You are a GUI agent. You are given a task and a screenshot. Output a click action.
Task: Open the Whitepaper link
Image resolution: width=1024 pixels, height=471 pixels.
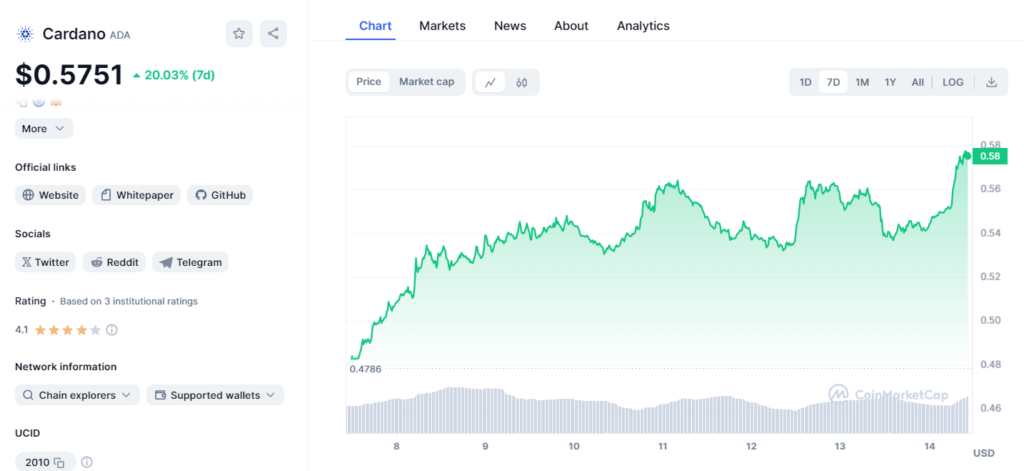[x=136, y=195]
